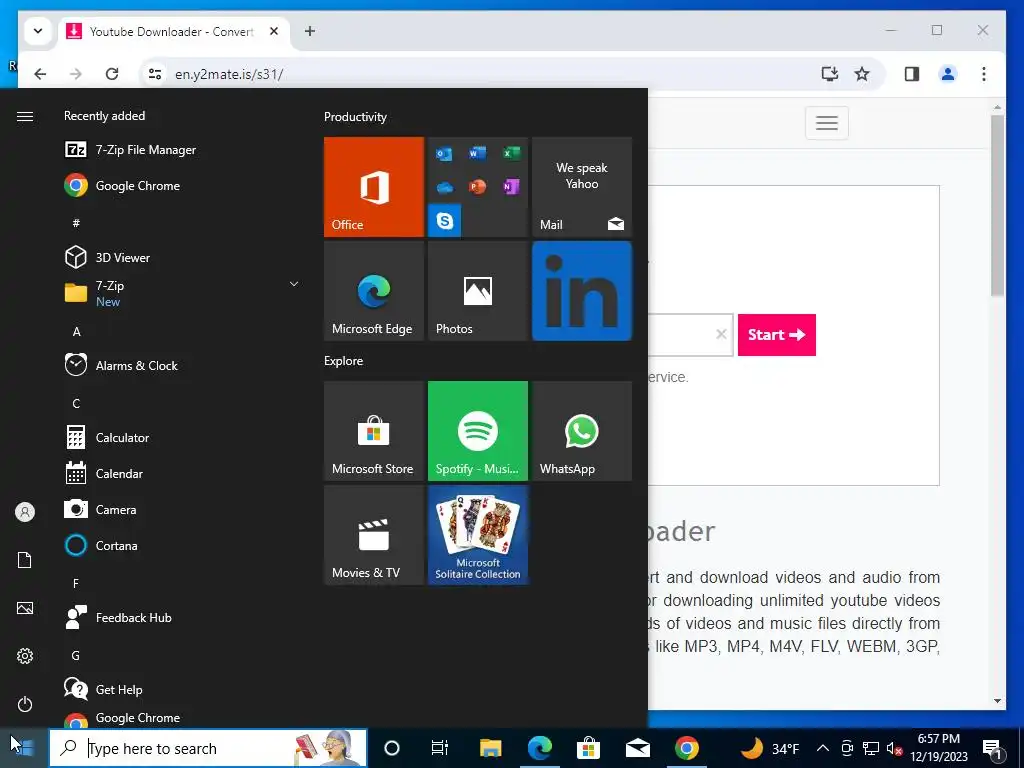Expand the Start menu hamburger navigation
The width and height of the screenshot is (1024, 768).
point(25,116)
